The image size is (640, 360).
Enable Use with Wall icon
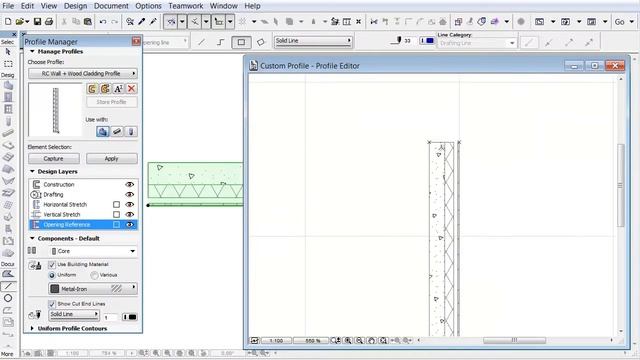[103, 131]
